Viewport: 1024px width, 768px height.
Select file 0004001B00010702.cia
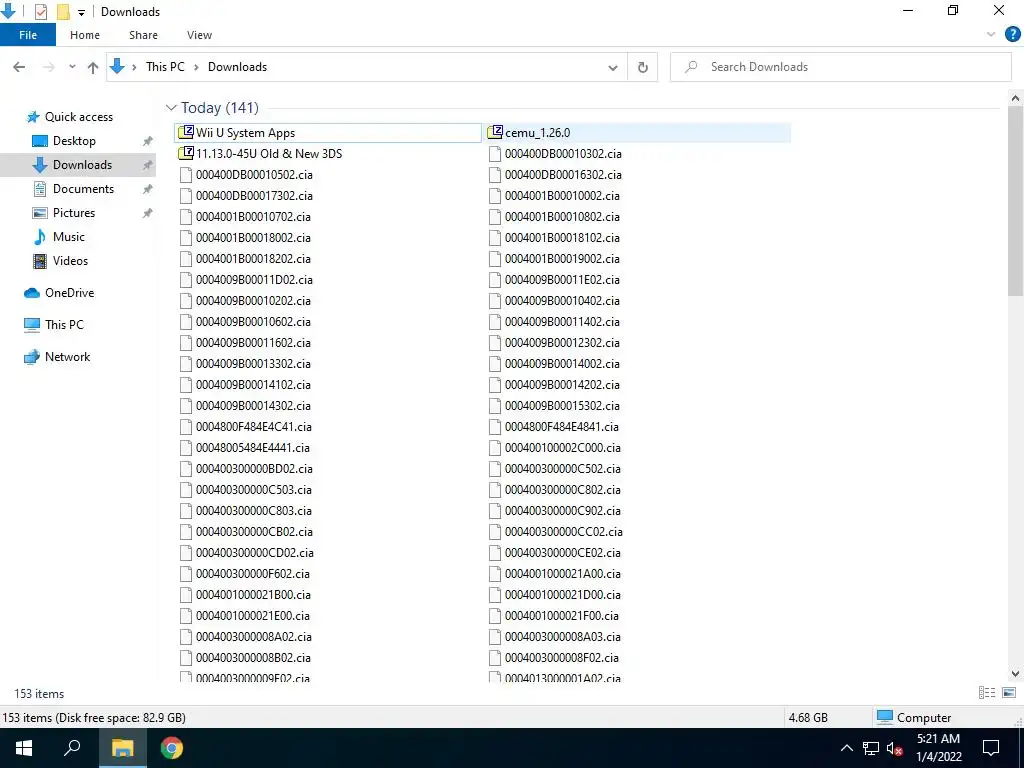coord(246,216)
